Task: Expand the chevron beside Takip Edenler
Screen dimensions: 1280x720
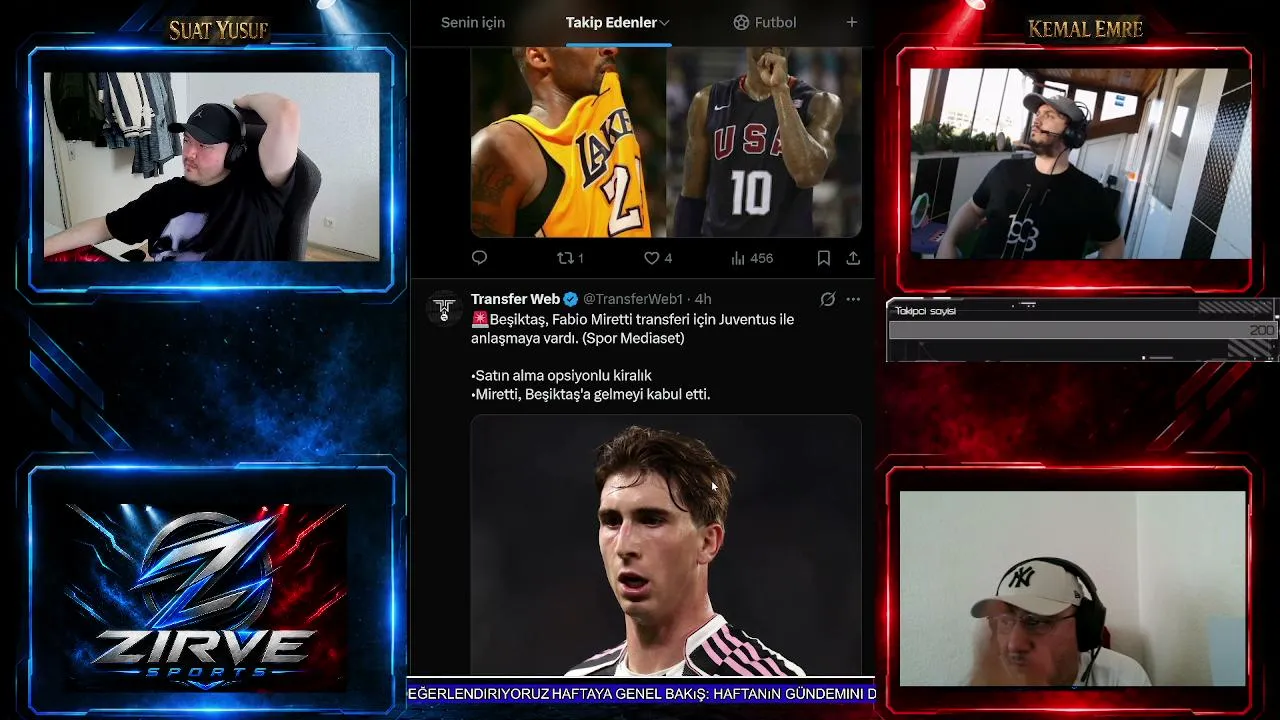Action: 664,22
